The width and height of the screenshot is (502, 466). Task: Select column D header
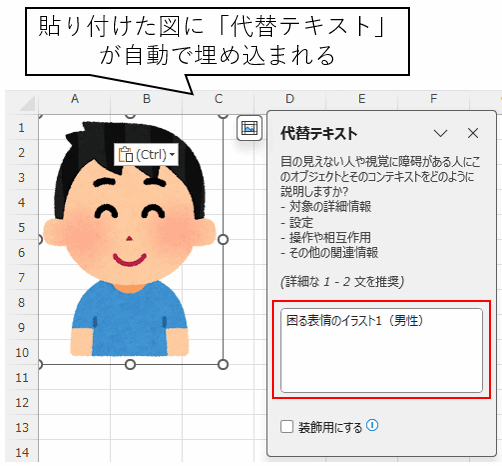coord(290,99)
